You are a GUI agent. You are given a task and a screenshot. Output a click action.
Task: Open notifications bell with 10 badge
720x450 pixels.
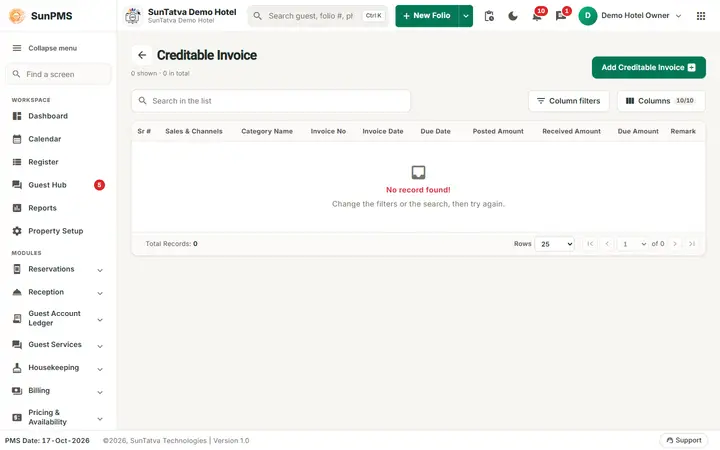tap(537, 16)
